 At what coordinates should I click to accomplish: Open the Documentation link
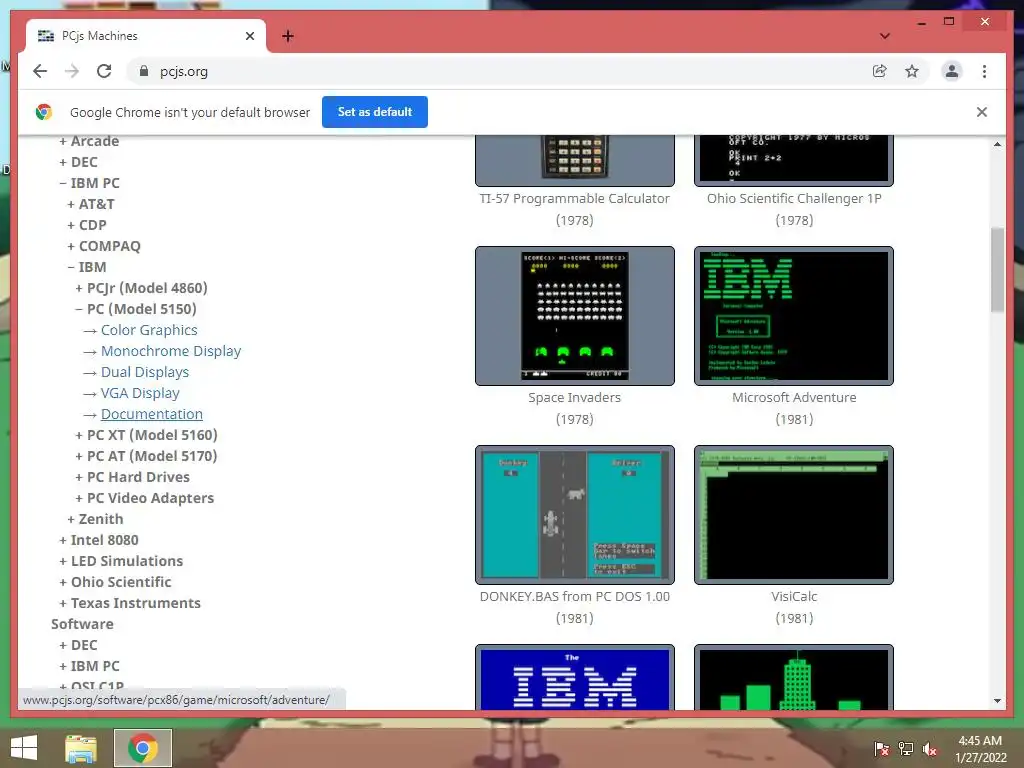pyautogui.click(x=152, y=414)
